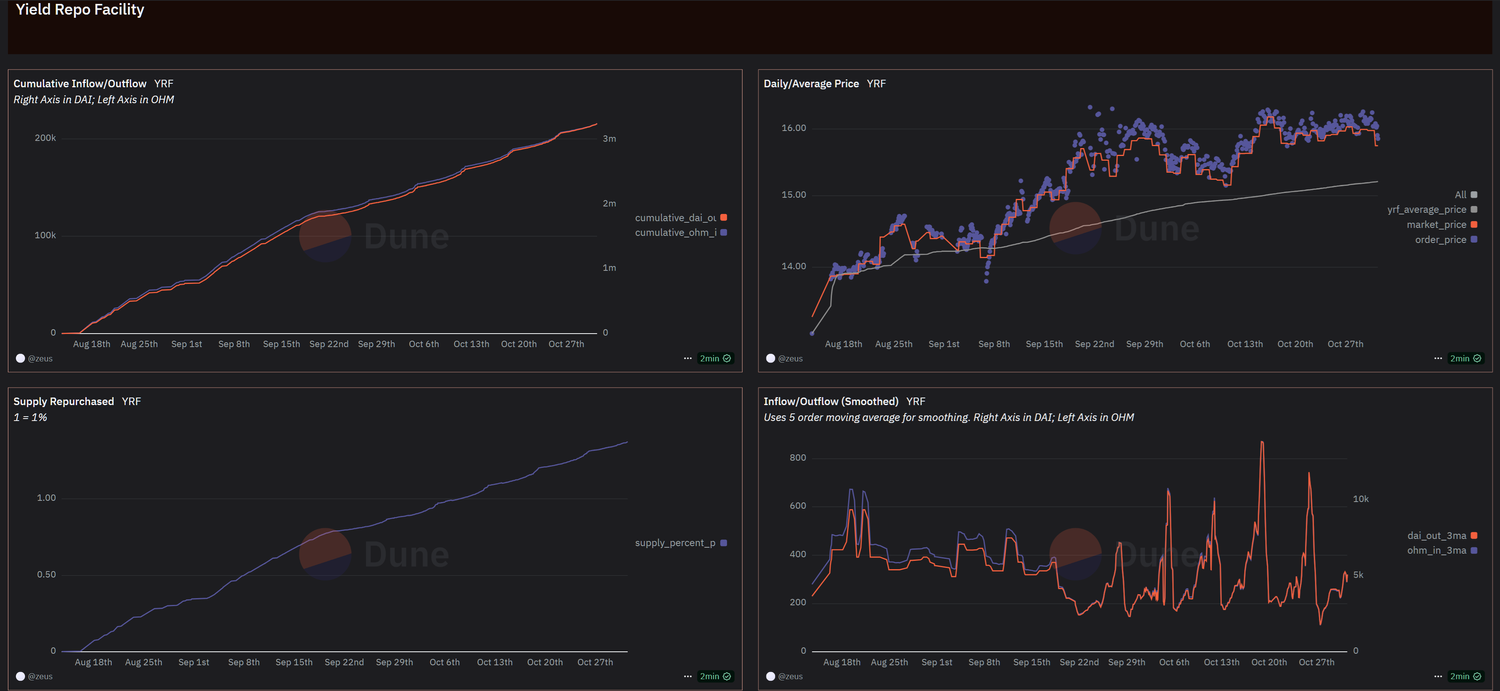Click the cumulative_dai_out orange color swatch

click(723, 218)
